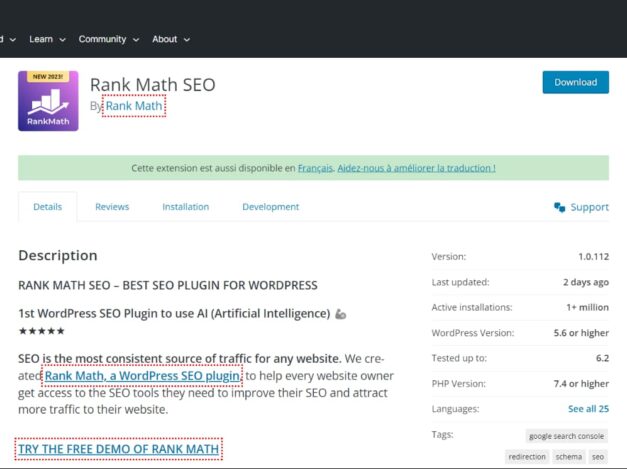Image resolution: width=627 pixels, height=469 pixels.
Task: Open the Community menu
Action: point(102,39)
